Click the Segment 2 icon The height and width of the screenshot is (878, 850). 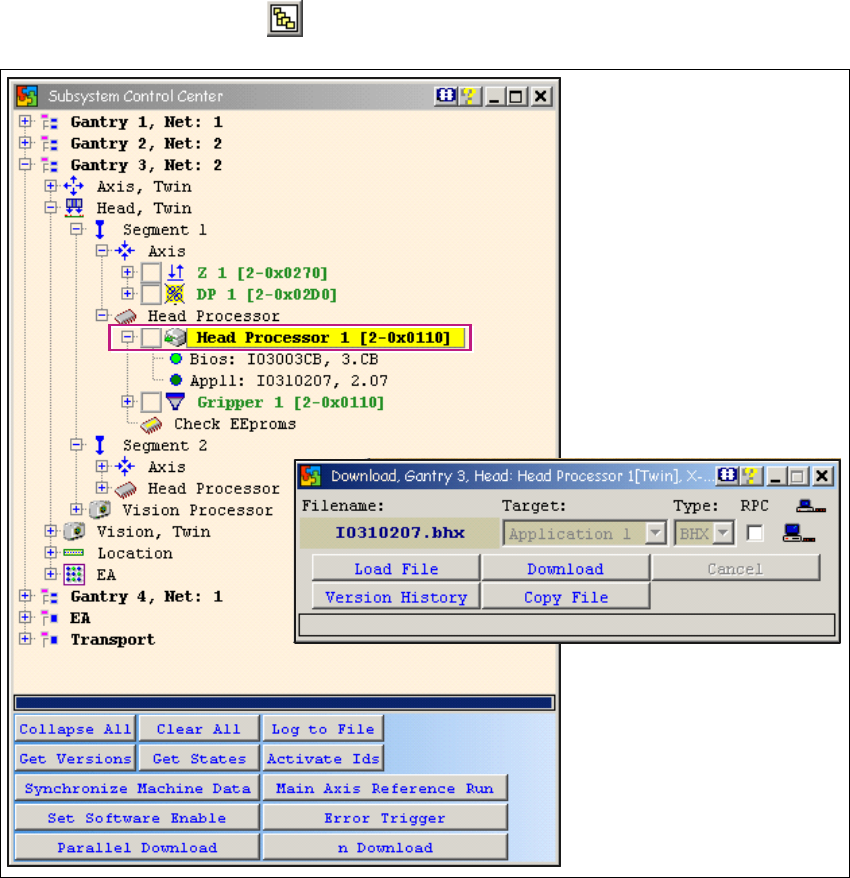pos(100,445)
